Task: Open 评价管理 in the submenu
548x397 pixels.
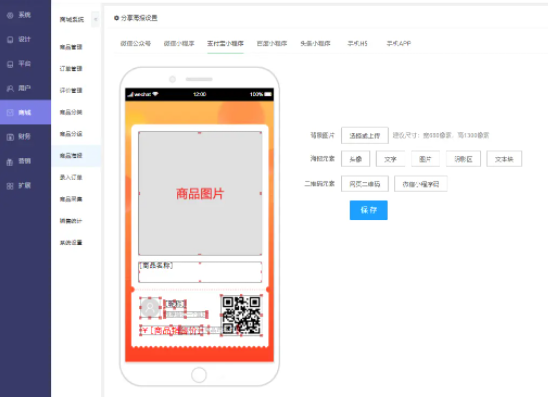Action: coord(71,90)
